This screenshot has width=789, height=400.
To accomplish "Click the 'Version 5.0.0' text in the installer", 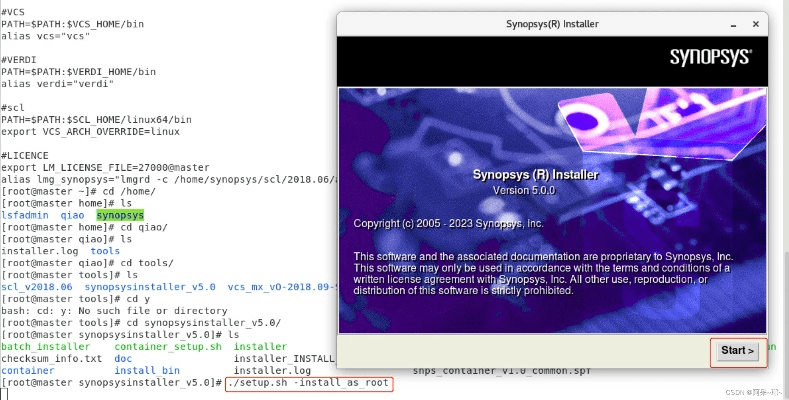I will [524, 190].
